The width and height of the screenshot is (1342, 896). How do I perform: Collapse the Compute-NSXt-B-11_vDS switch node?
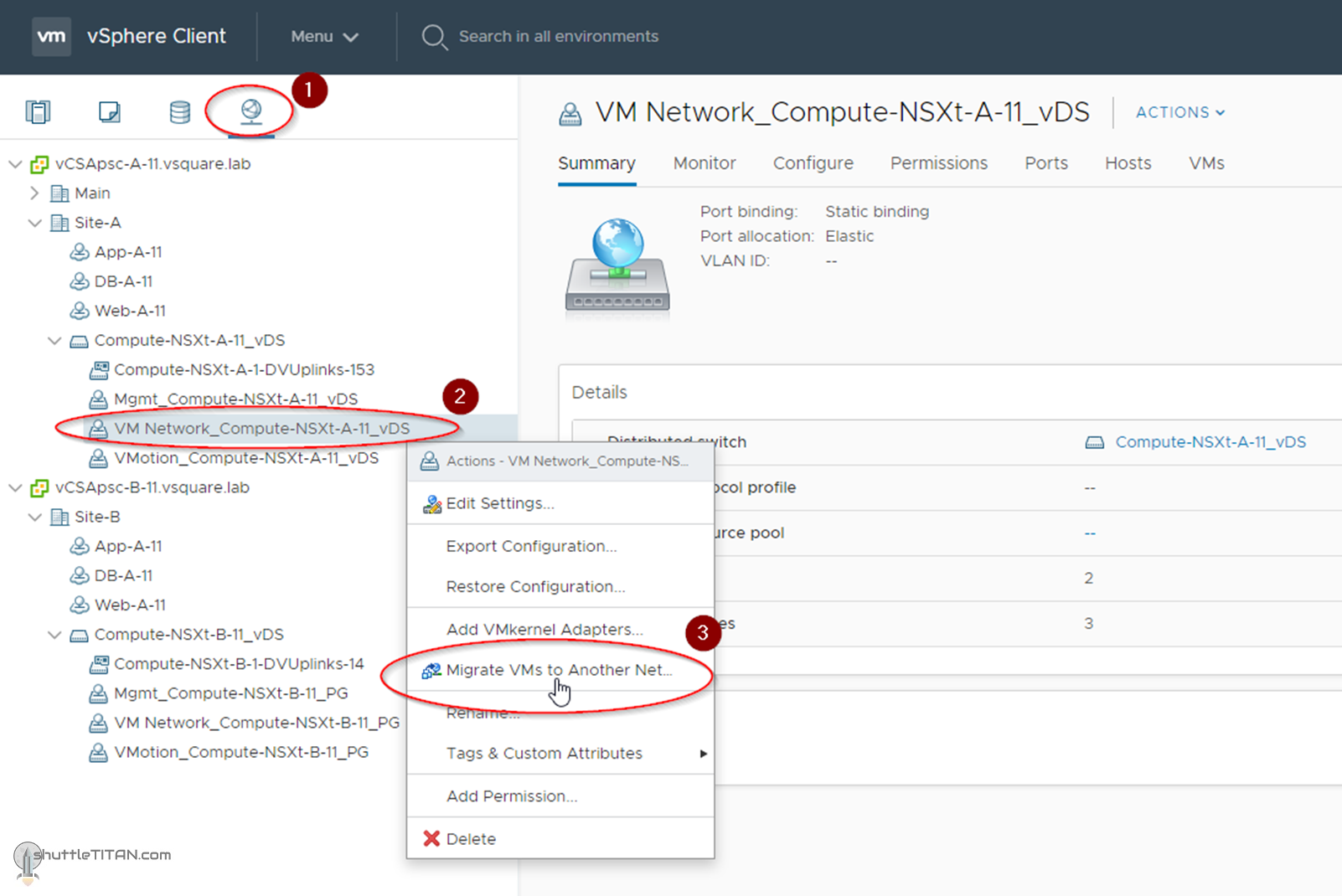point(54,635)
